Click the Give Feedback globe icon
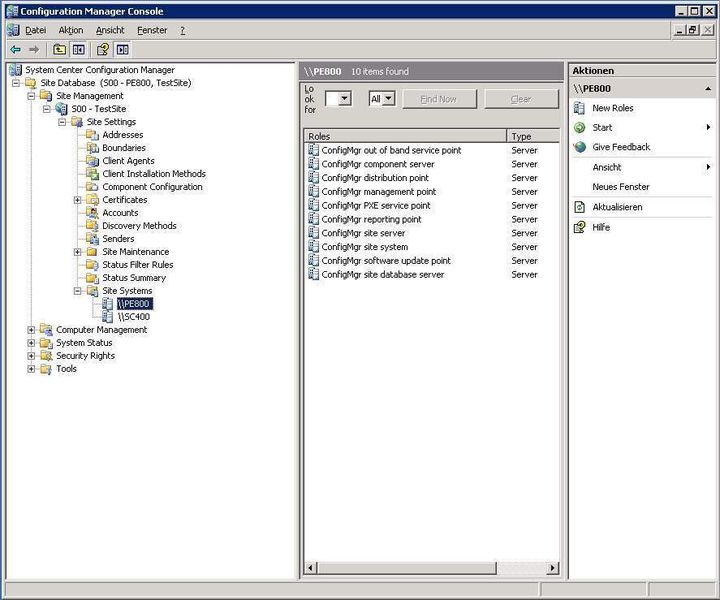Image resolution: width=720 pixels, height=600 pixels. click(x=579, y=147)
